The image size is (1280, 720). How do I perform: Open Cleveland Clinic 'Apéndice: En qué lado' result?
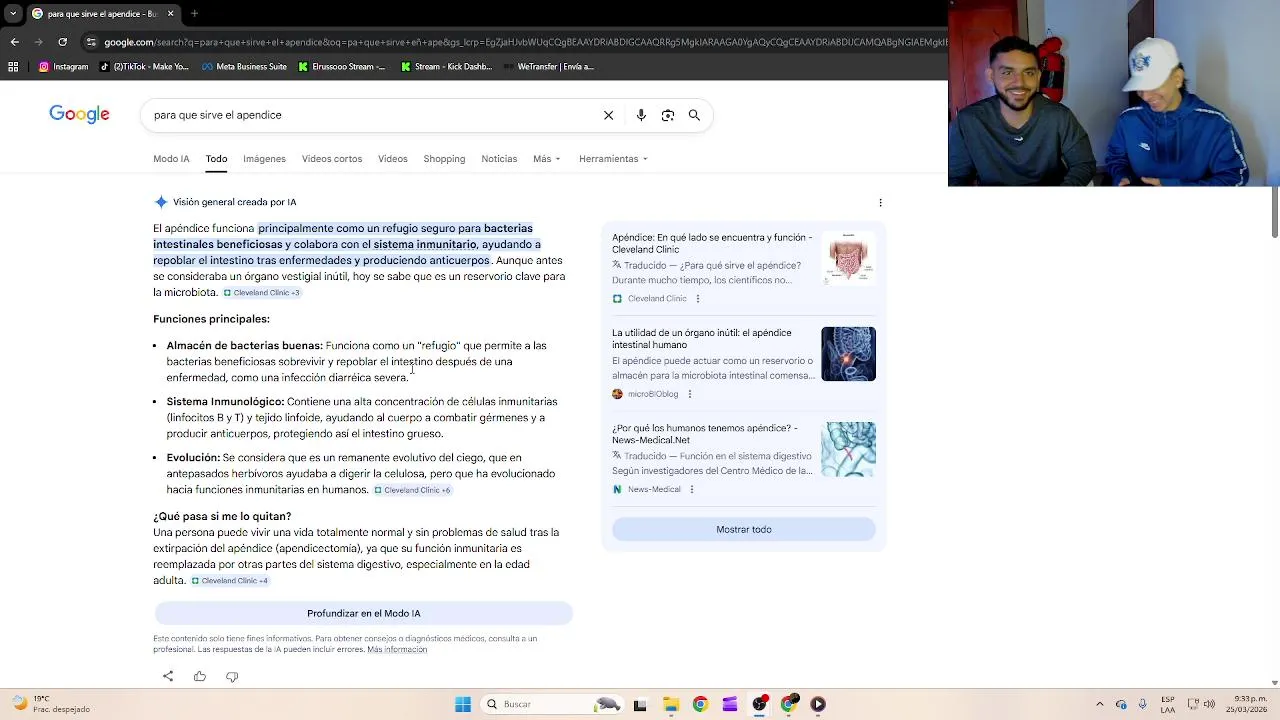point(712,244)
